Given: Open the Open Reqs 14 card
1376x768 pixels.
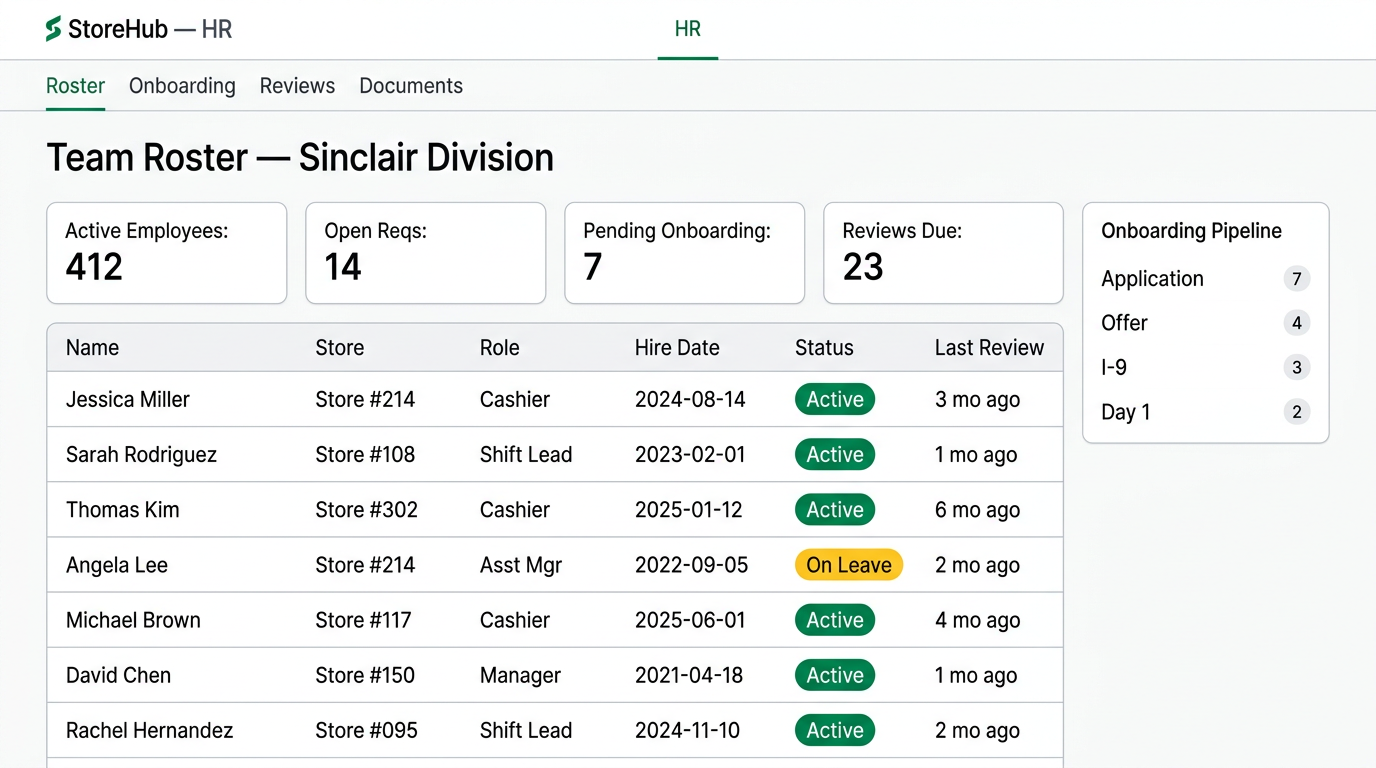Looking at the screenshot, I should pos(426,253).
